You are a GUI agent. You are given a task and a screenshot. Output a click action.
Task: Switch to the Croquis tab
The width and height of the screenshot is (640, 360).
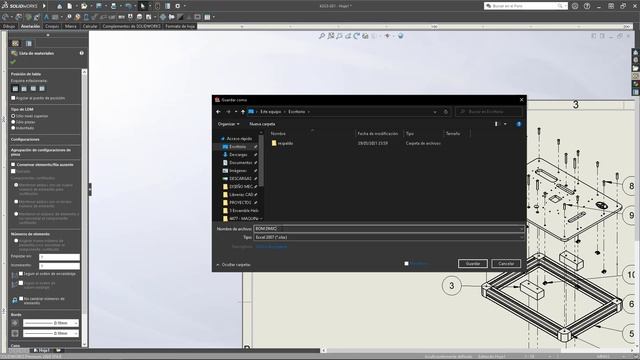point(52,26)
